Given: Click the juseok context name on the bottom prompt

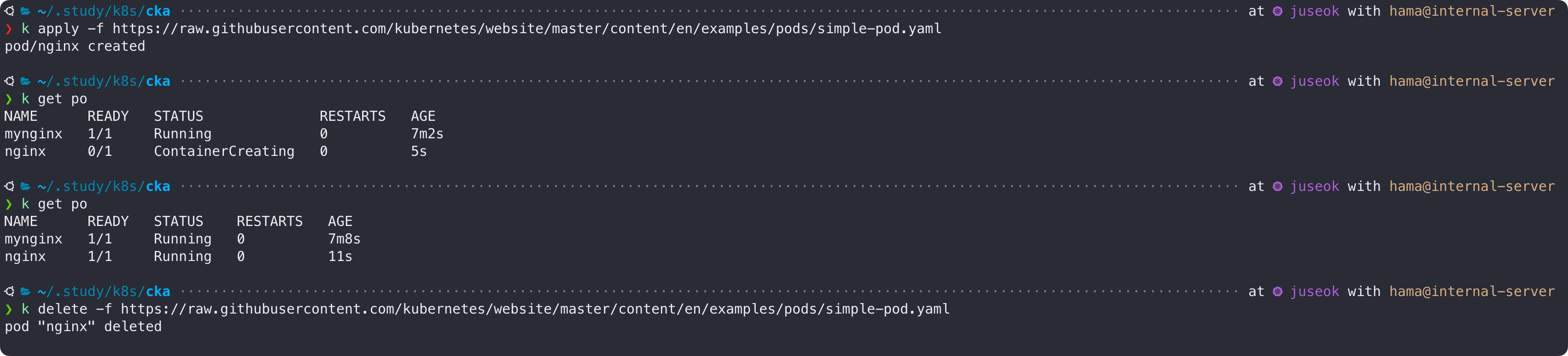Looking at the screenshot, I should tap(1314, 291).
